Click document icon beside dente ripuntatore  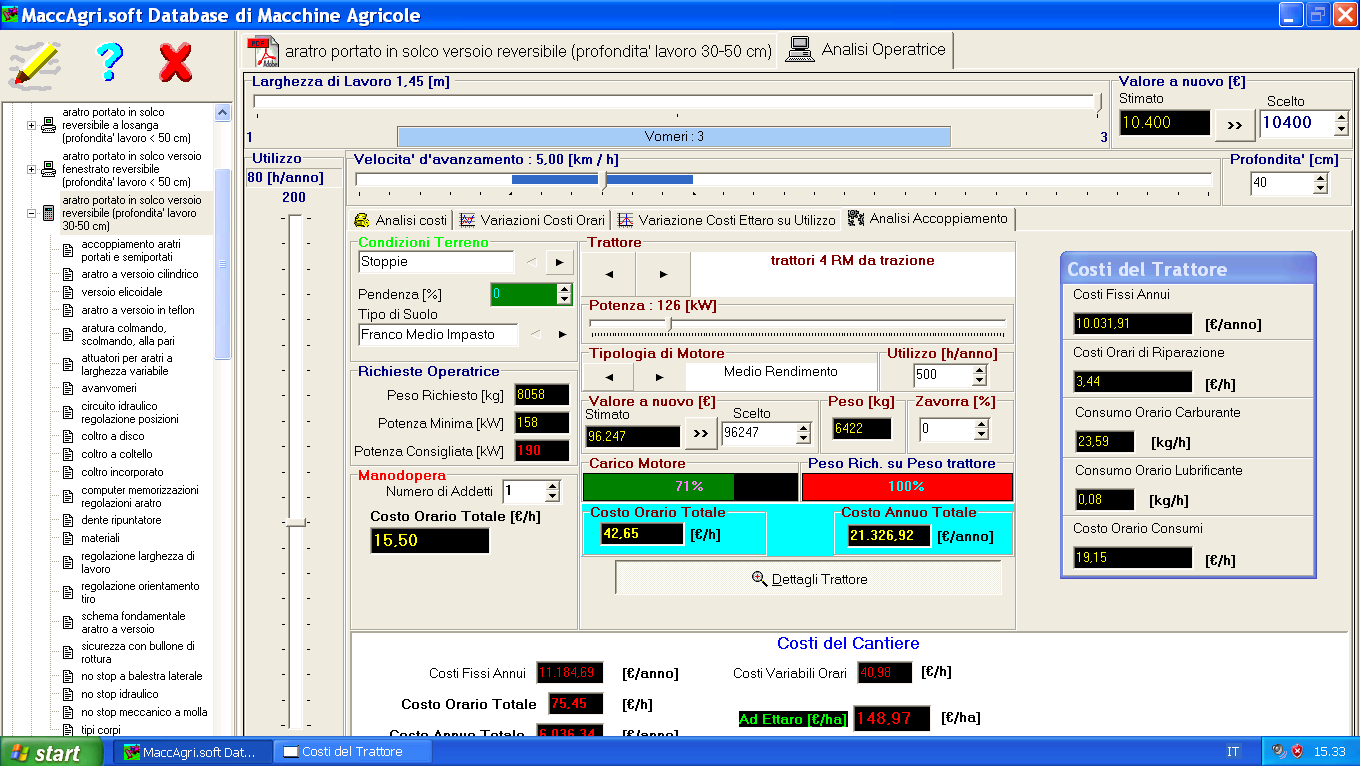(x=68, y=520)
